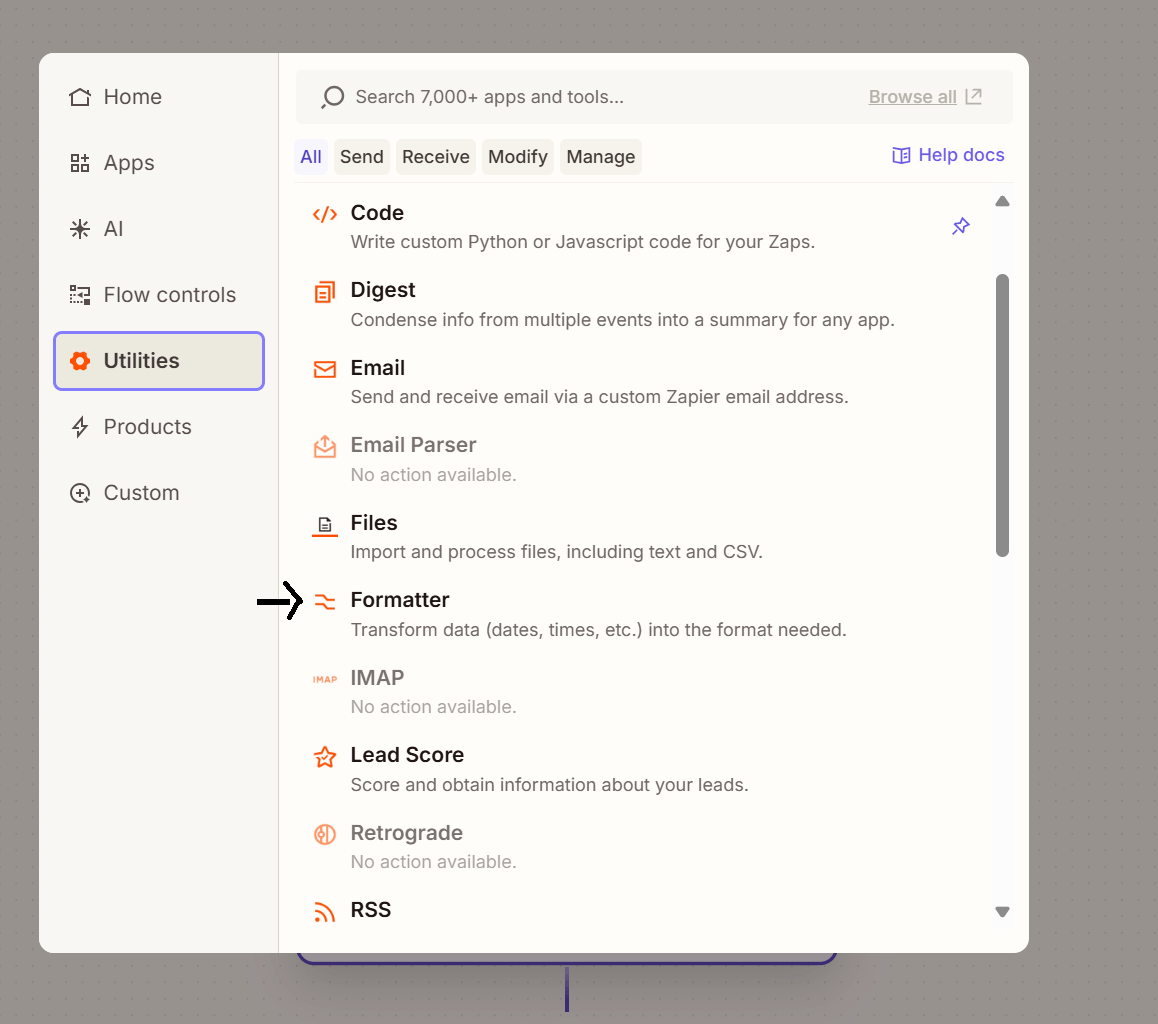Open the Browse all link
The image size is (1158, 1024).
pos(912,97)
